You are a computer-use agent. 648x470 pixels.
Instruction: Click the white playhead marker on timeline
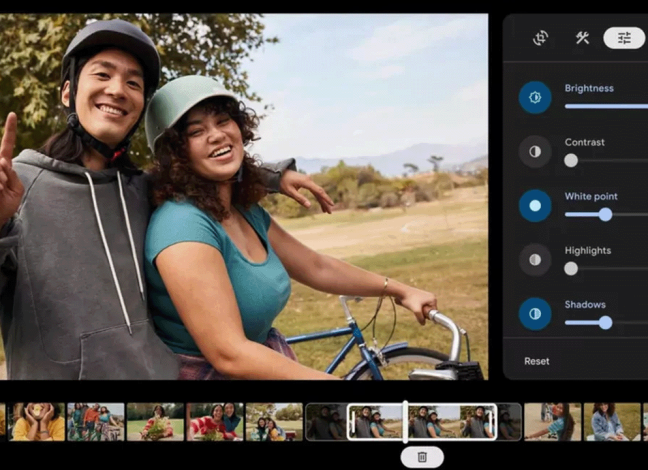point(405,422)
